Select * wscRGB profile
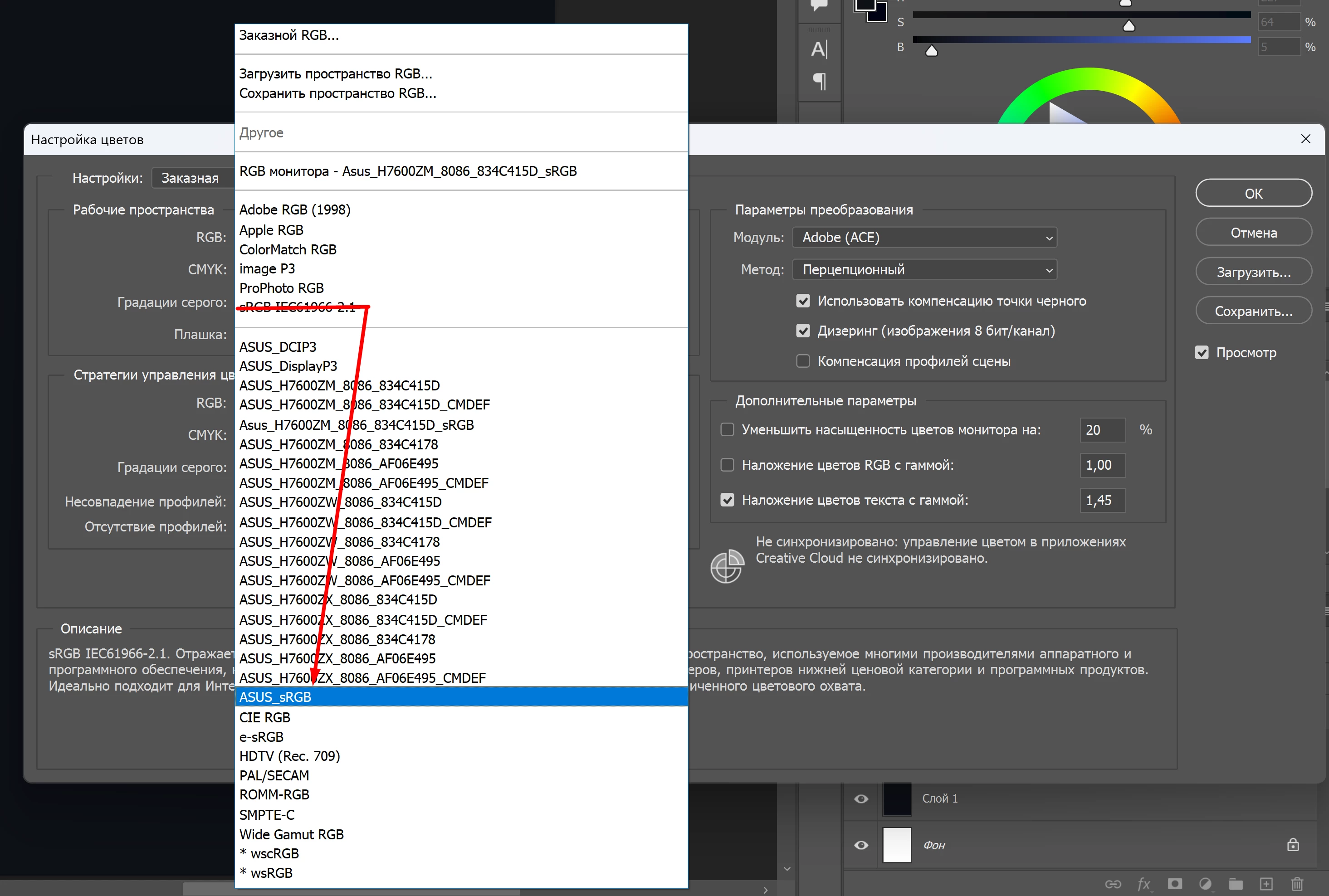The image size is (1329, 896). [x=461, y=854]
